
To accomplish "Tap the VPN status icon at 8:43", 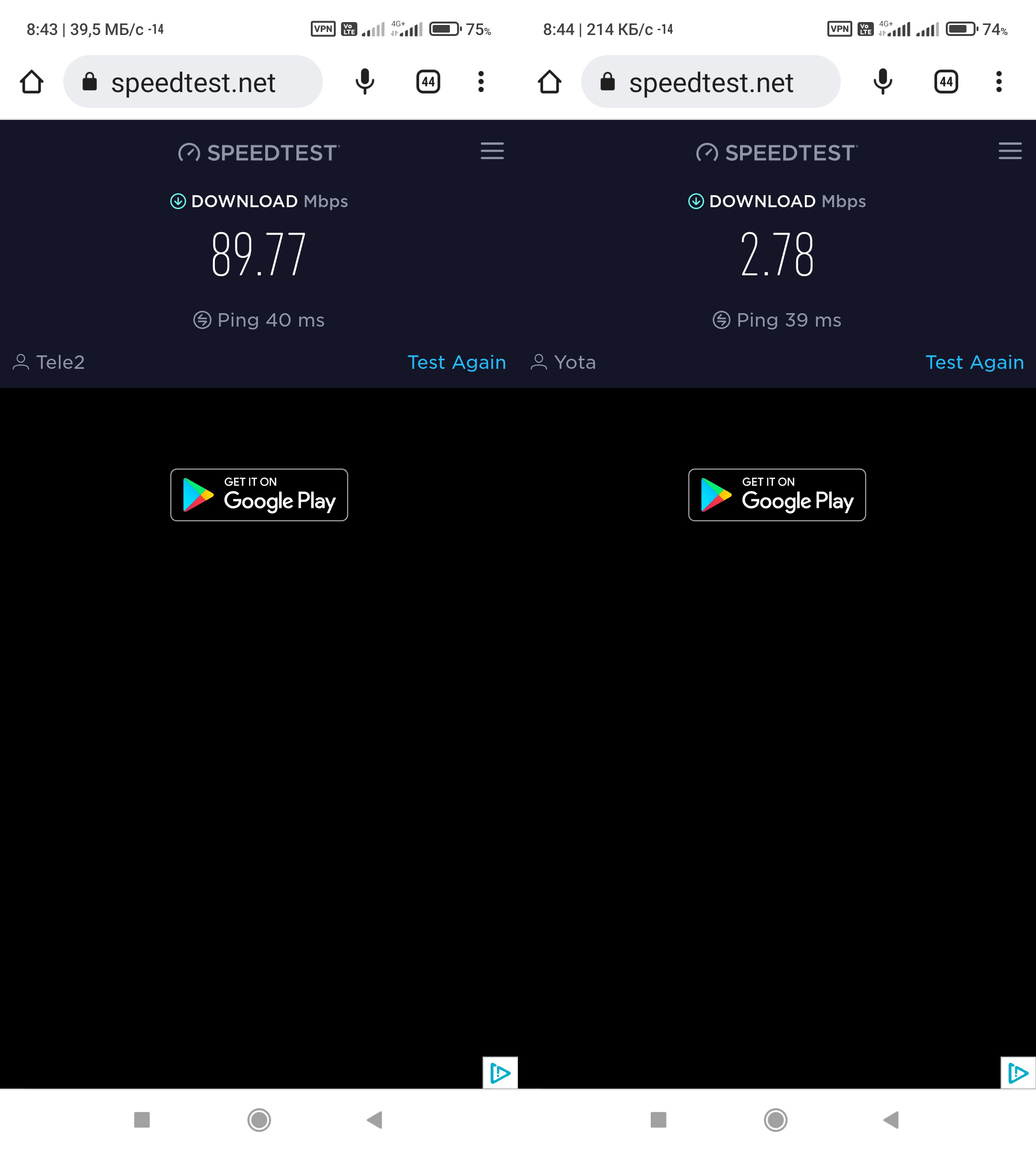I will tap(323, 28).
